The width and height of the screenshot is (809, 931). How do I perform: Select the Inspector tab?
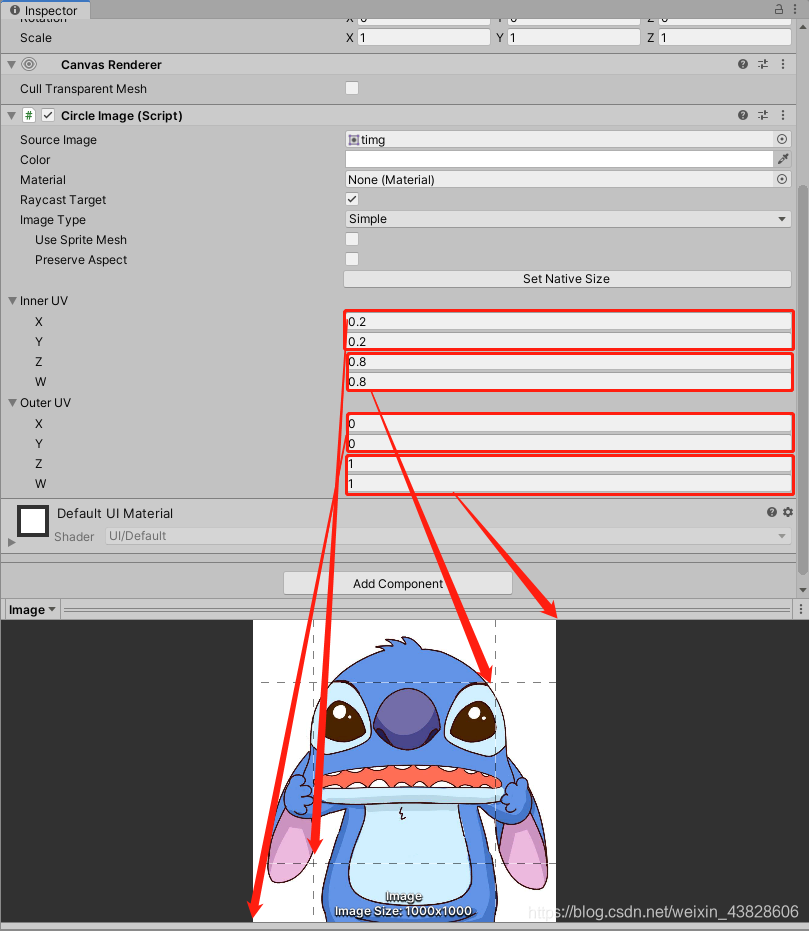(x=45, y=10)
